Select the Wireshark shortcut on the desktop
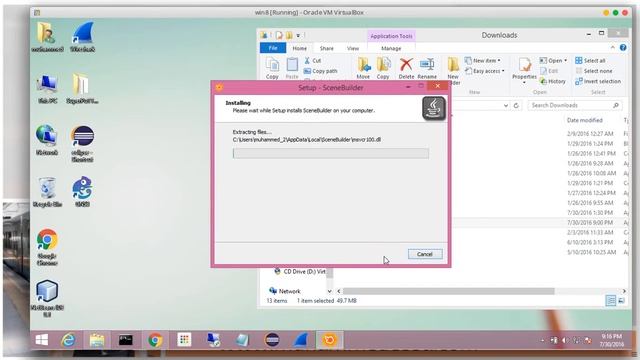The image size is (640, 360). [82, 38]
